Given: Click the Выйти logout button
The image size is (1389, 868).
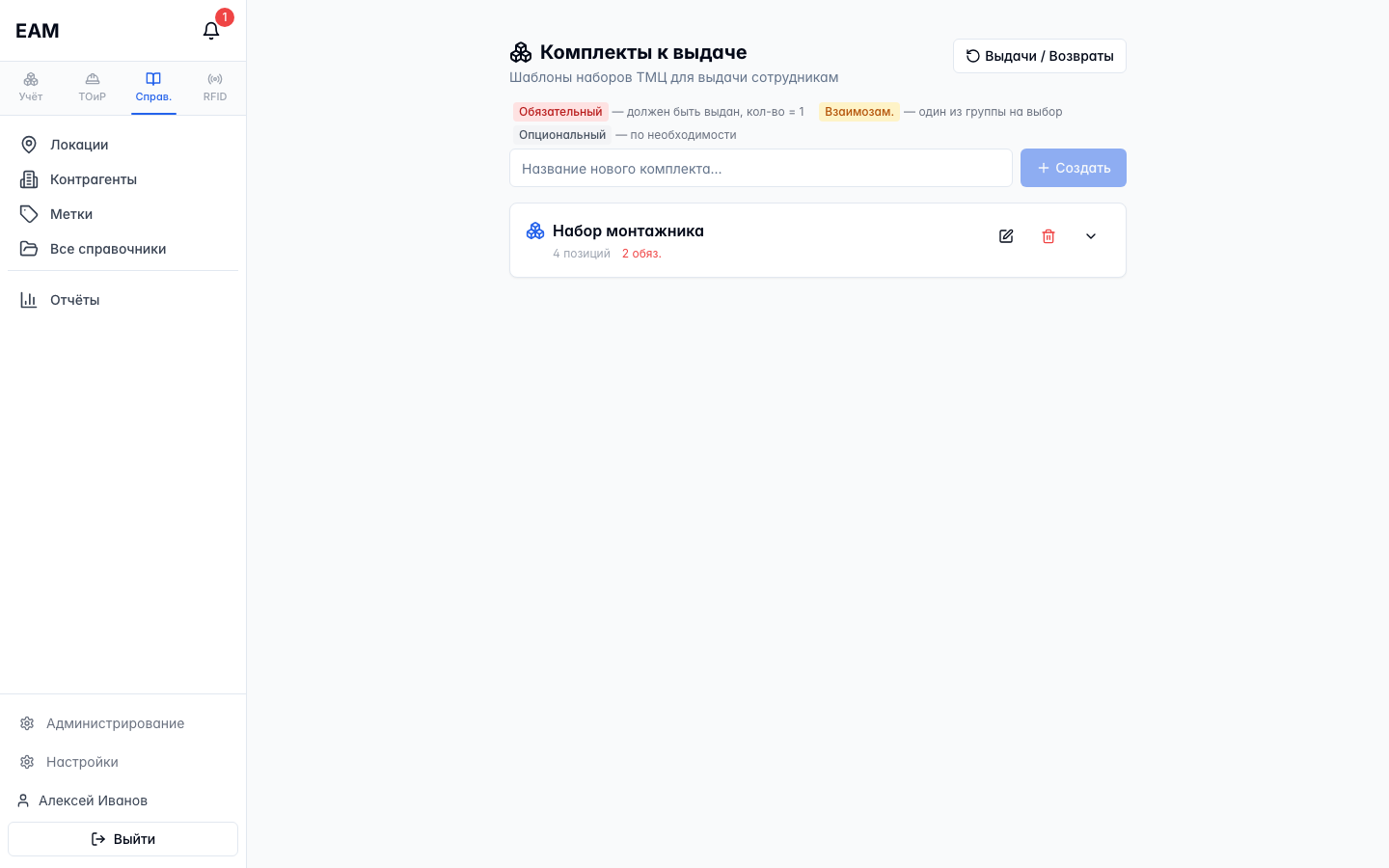Looking at the screenshot, I should (x=123, y=839).
